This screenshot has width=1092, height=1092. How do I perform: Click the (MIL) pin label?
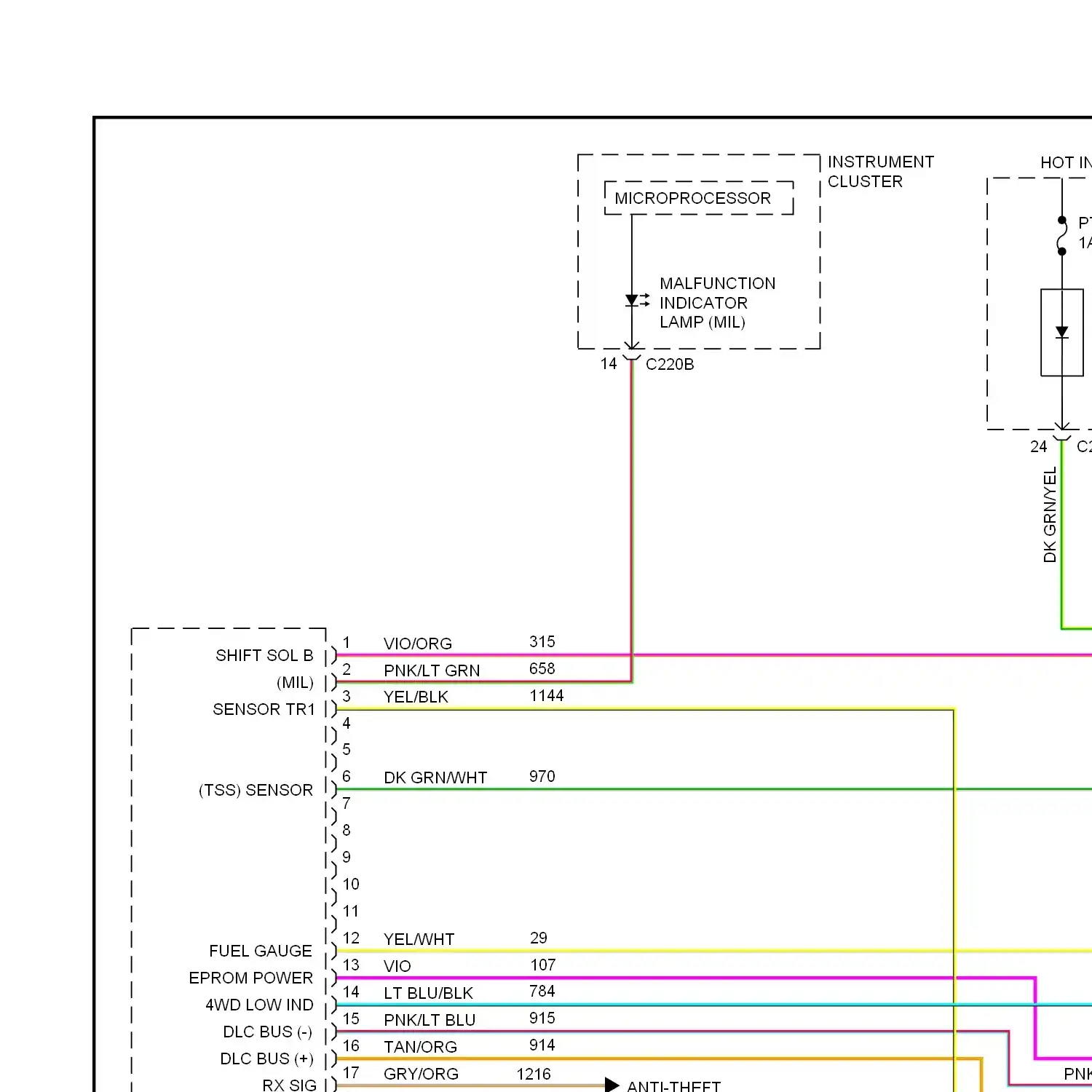(295, 683)
